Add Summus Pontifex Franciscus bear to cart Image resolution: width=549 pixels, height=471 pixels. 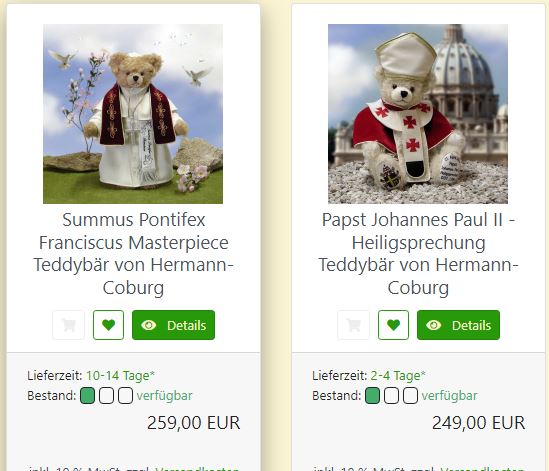pos(69,325)
